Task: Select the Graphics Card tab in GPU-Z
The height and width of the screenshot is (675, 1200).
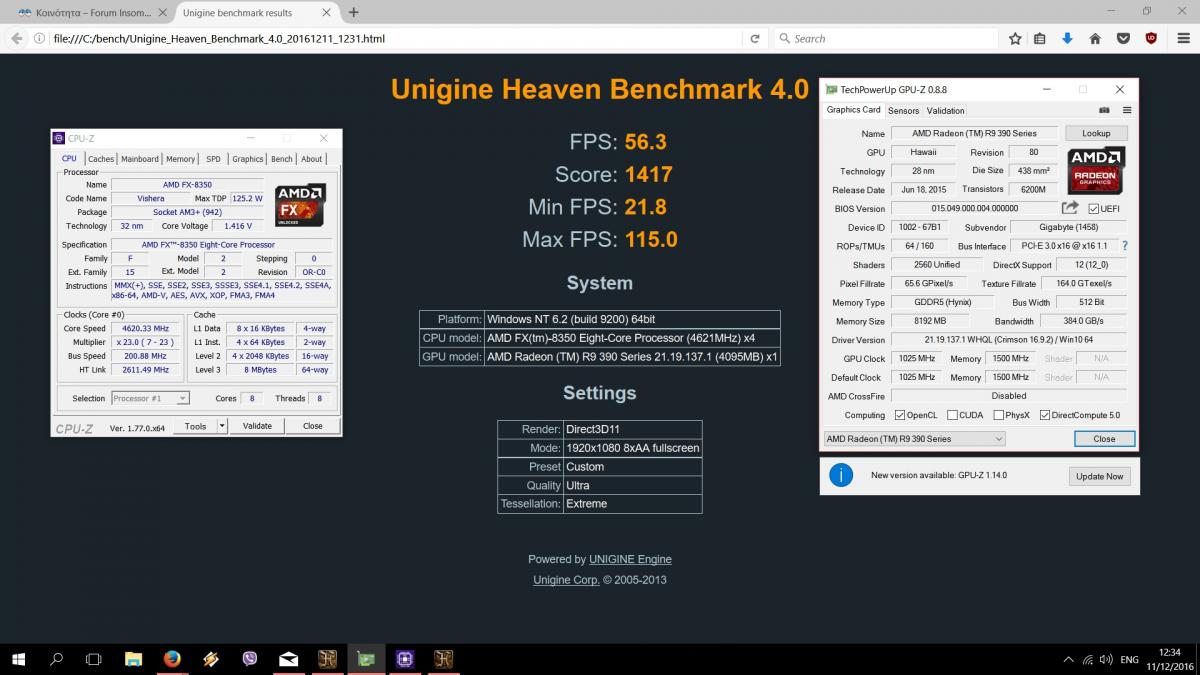Action: point(853,110)
